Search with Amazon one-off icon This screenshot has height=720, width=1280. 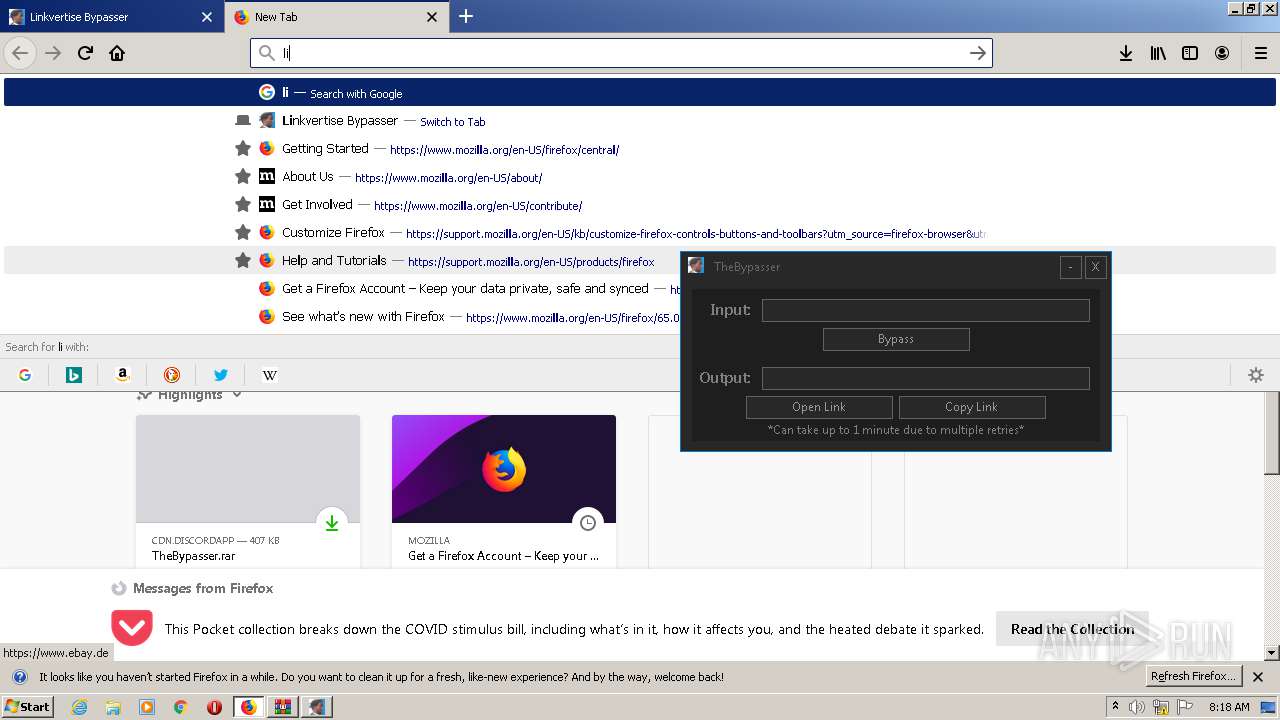(123, 375)
